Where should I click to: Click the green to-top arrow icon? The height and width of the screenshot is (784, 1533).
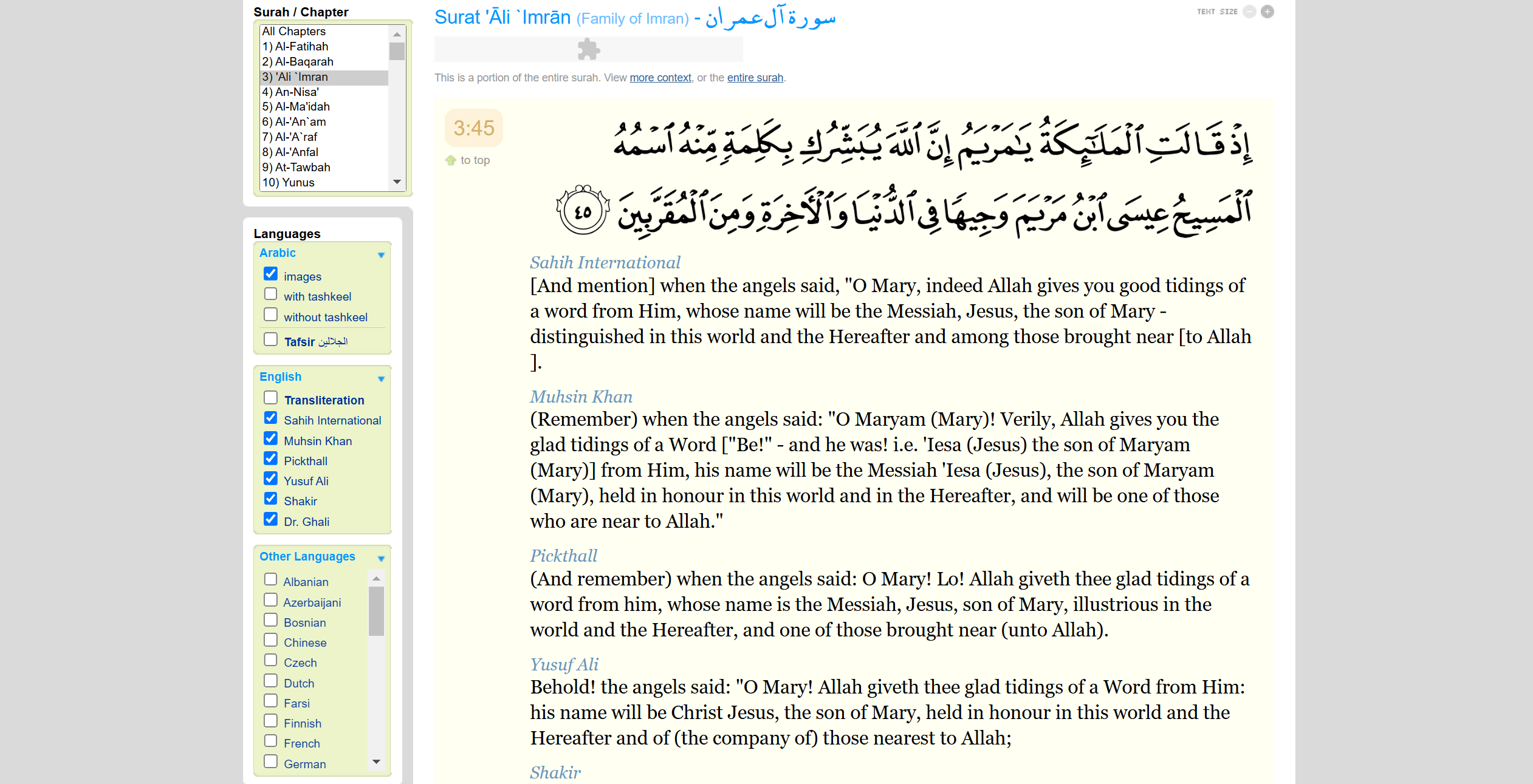pyautogui.click(x=450, y=160)
